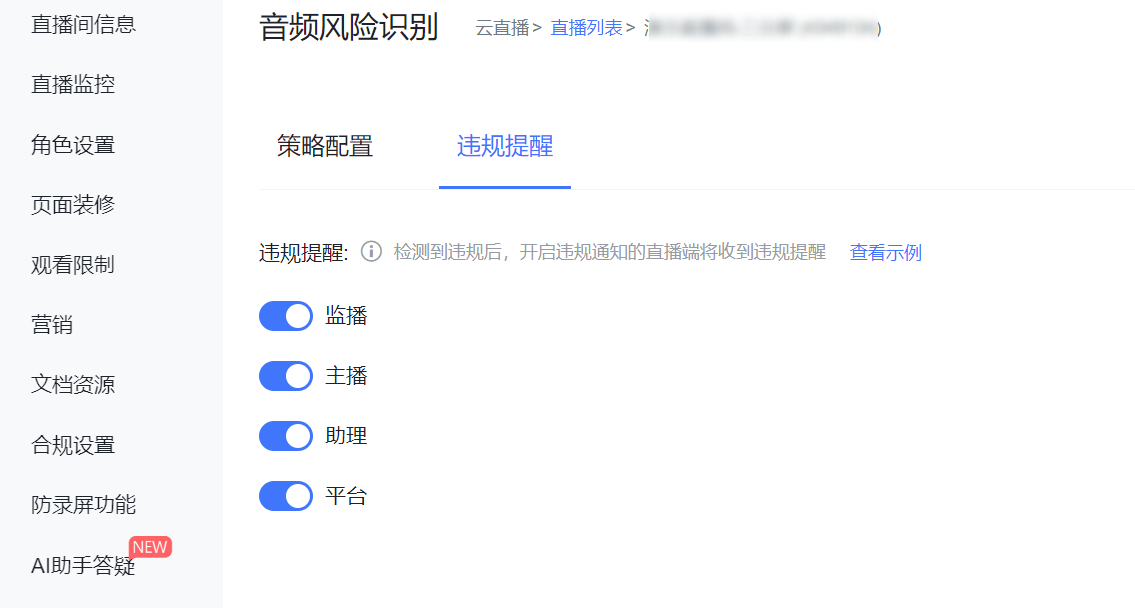The height and width of the screenshot is (608, 1135).
Task: Open 文档资源 in sidebar
Action: 73,385
